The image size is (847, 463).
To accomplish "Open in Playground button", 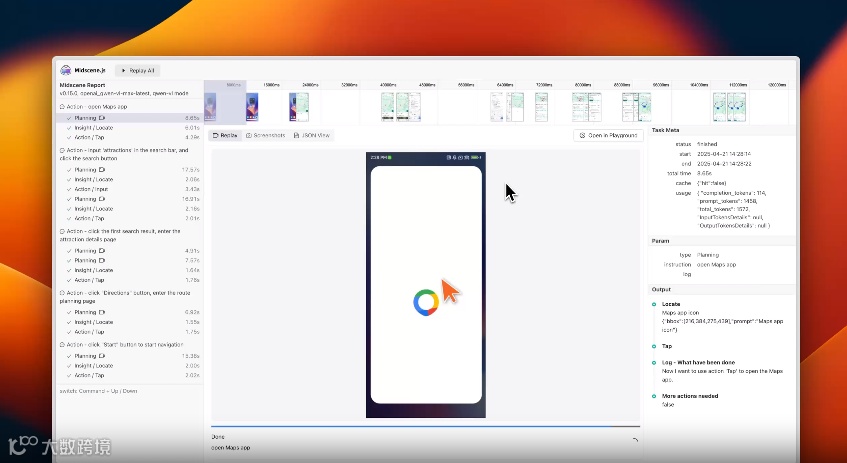I will point(608,135).
